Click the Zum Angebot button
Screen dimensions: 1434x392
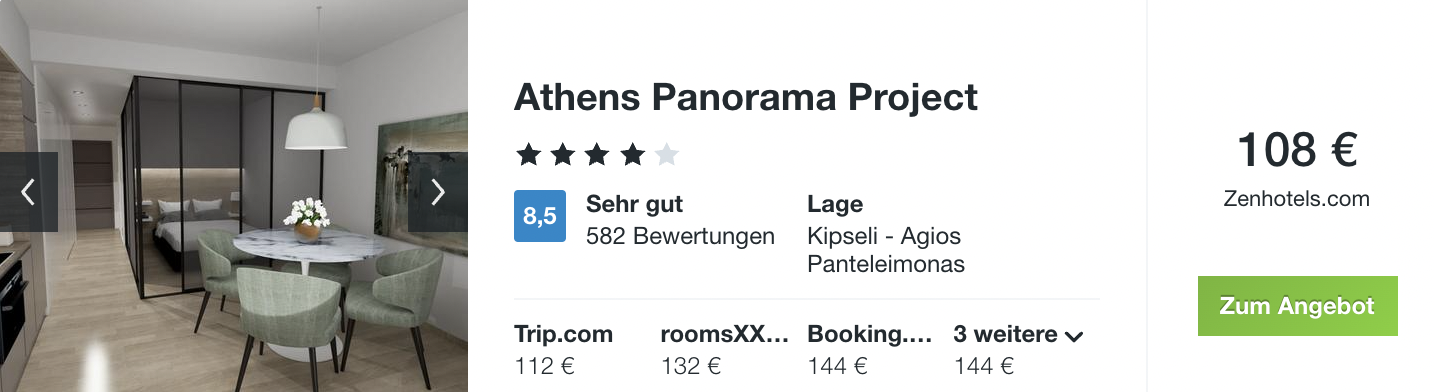1297,306
